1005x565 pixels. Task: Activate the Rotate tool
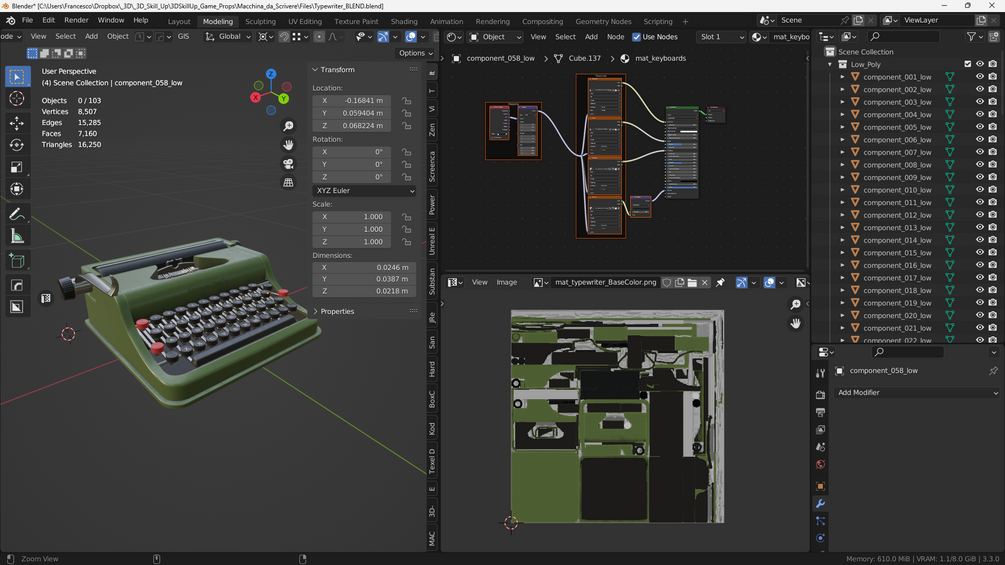point(17,145)
